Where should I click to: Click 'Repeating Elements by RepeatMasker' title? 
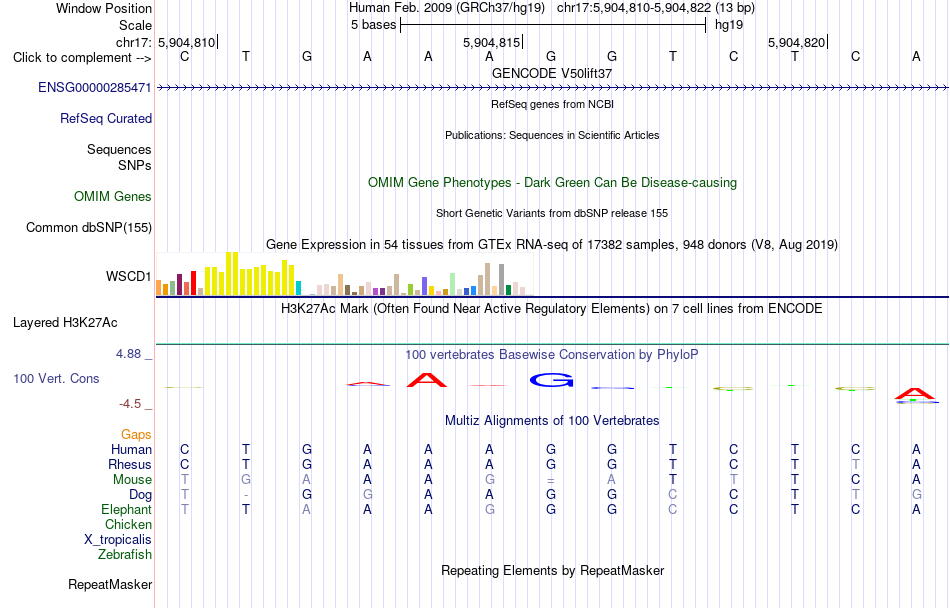click(553, 570)
